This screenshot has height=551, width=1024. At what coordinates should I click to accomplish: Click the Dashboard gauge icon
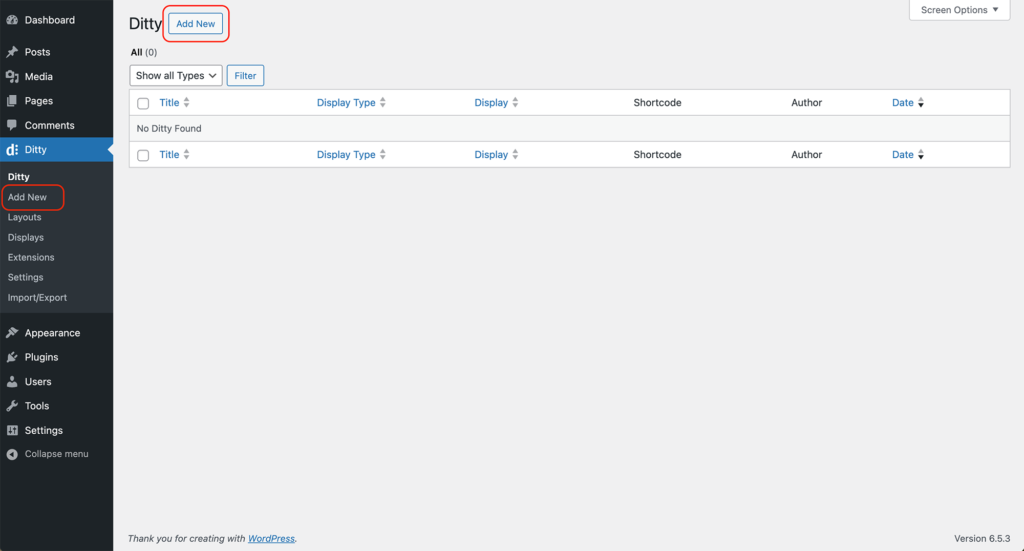point(12,20)
